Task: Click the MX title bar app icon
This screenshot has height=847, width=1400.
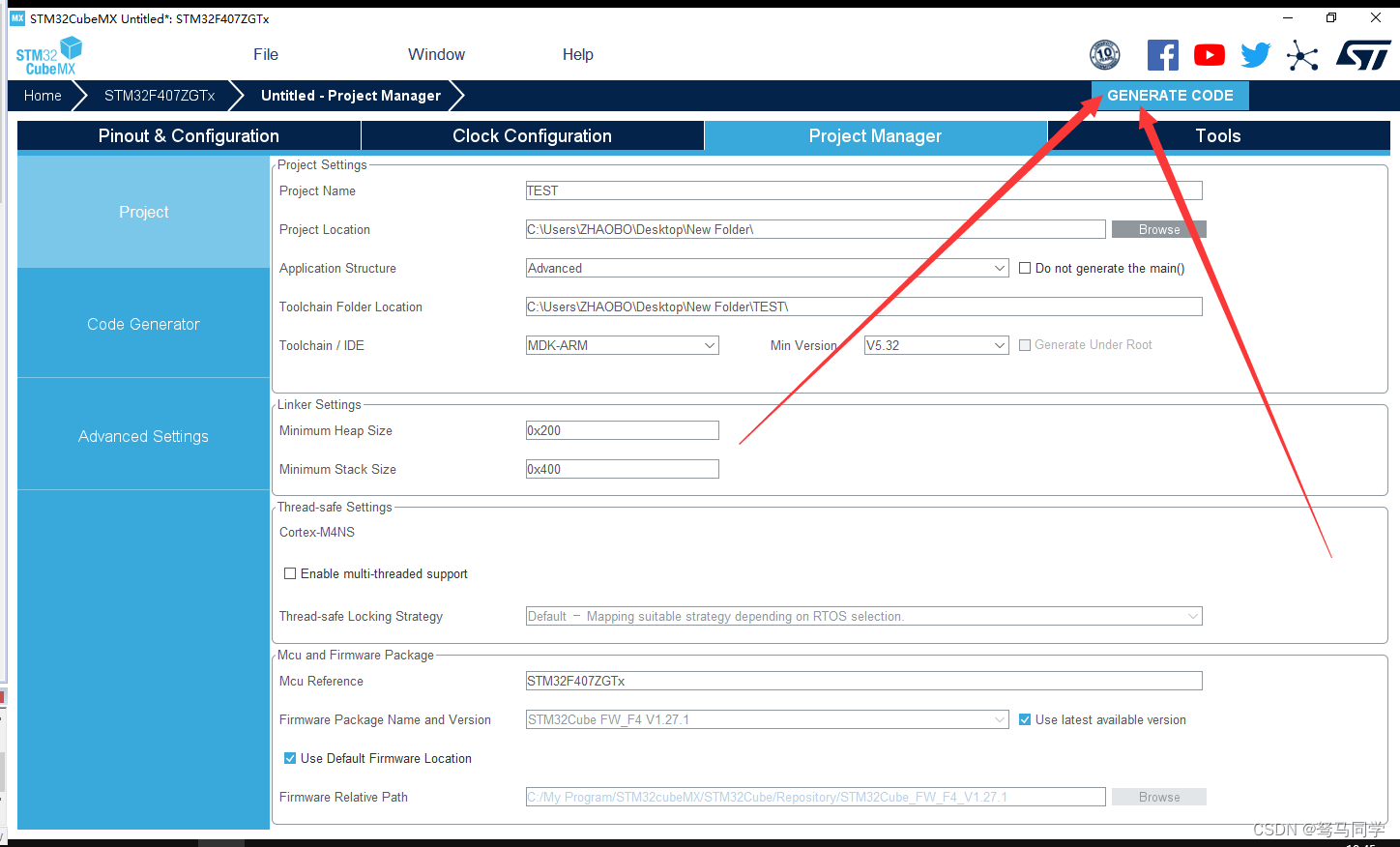Action: 17,18
